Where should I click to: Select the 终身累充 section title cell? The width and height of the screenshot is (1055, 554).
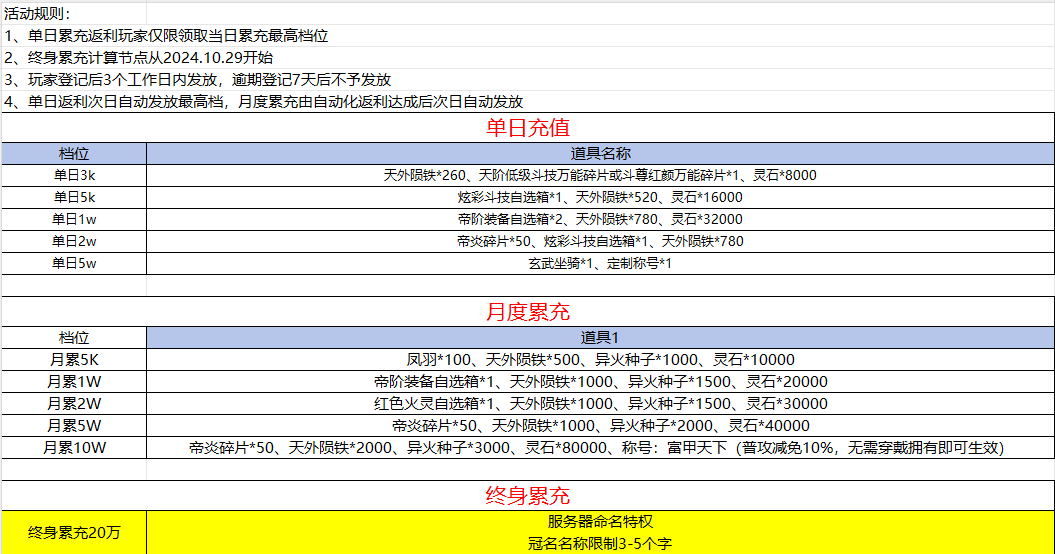[527, 495]
